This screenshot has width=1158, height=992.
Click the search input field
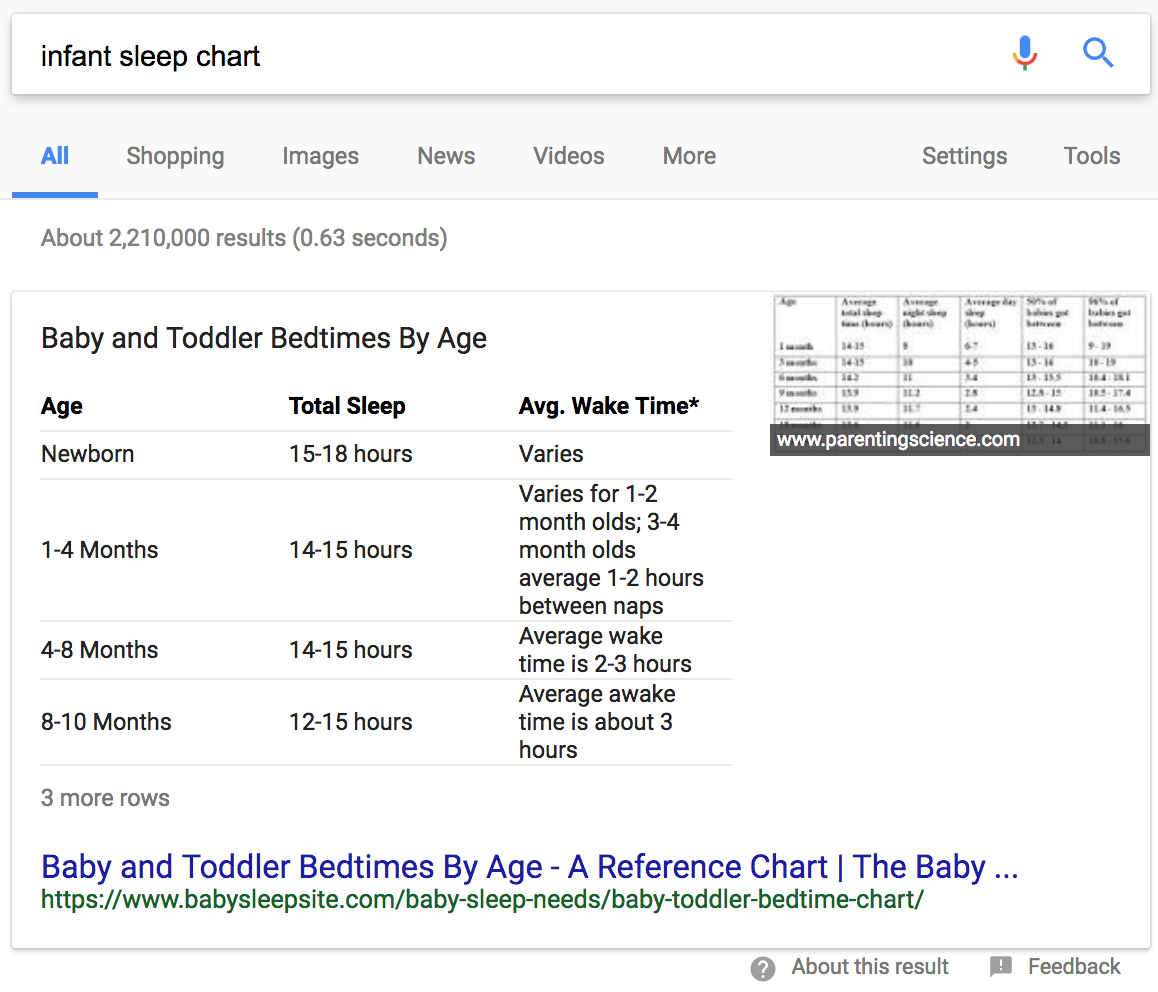[x=400, y=55]
